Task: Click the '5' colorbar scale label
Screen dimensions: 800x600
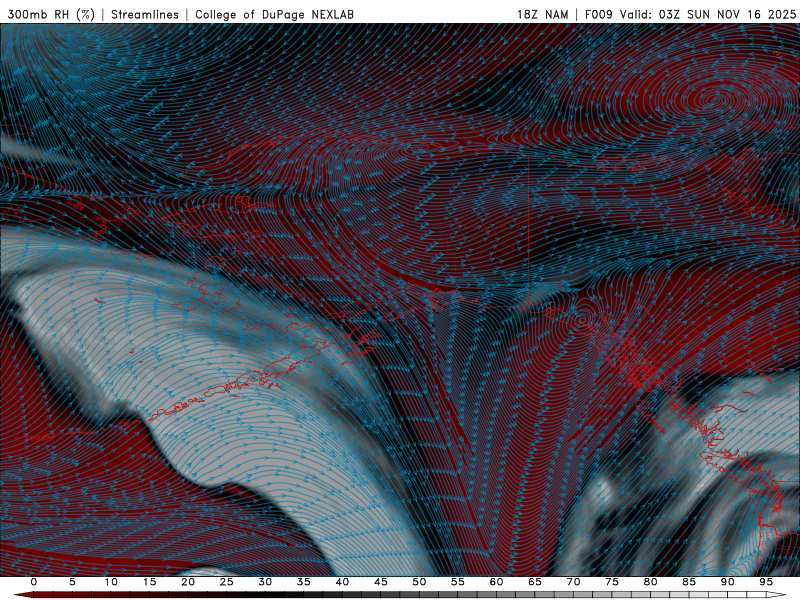Action: 72,582
